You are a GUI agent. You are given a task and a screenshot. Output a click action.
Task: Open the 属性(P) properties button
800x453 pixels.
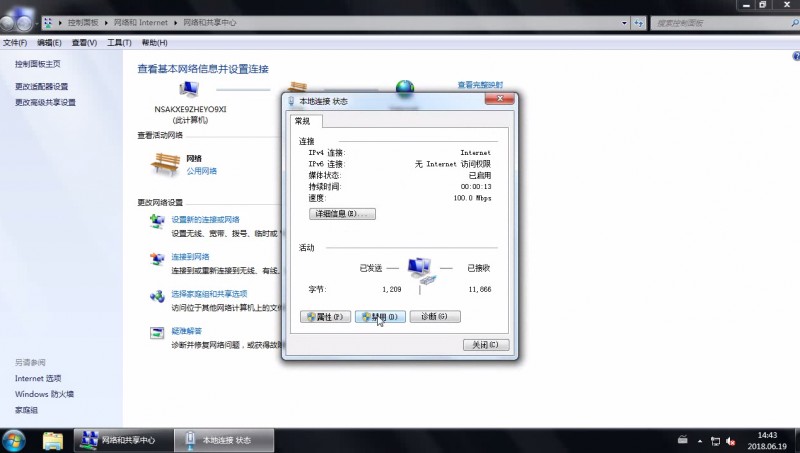(x=326, y=317)
